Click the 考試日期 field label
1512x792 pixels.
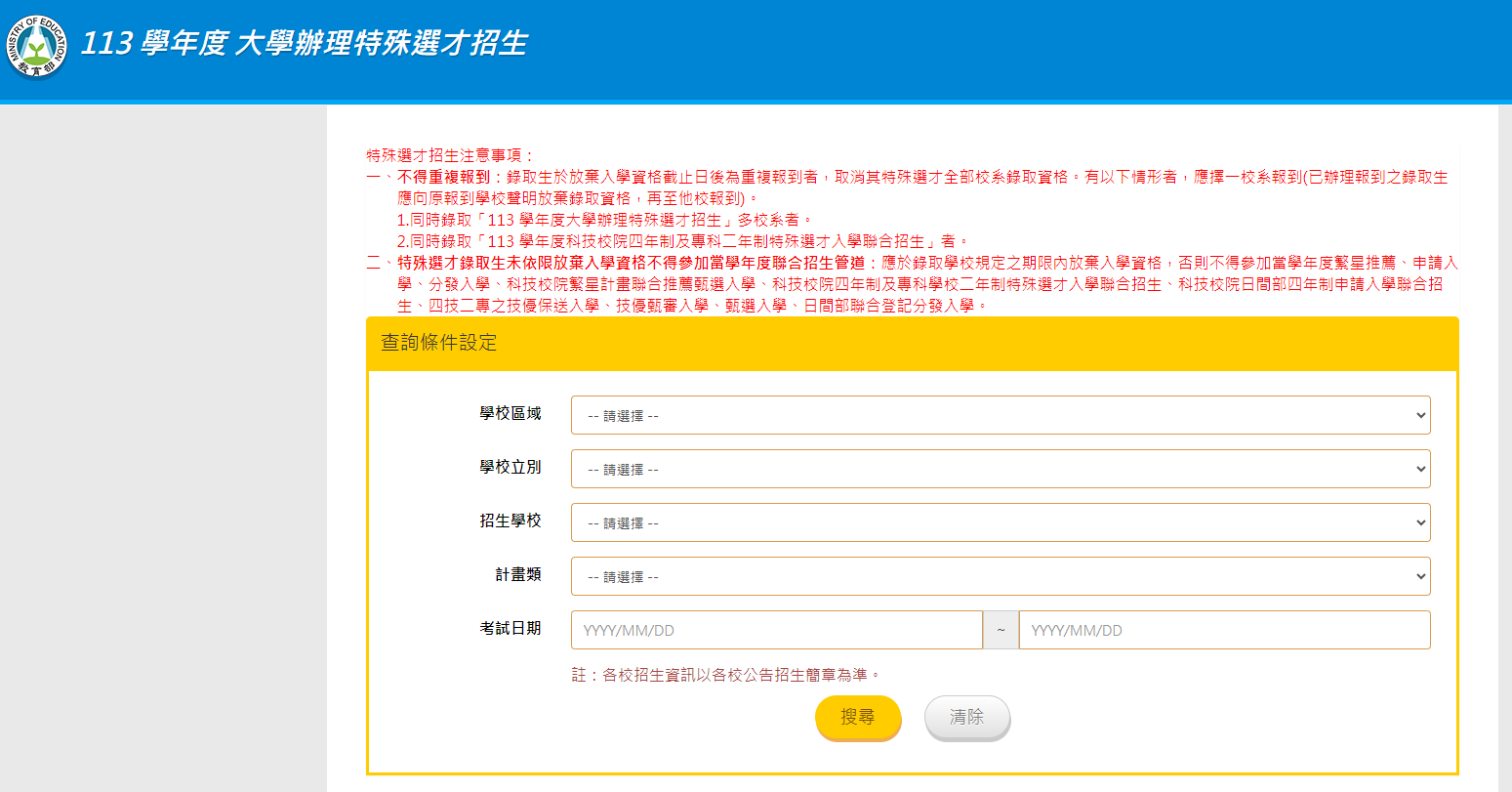[x=510, y=628]
